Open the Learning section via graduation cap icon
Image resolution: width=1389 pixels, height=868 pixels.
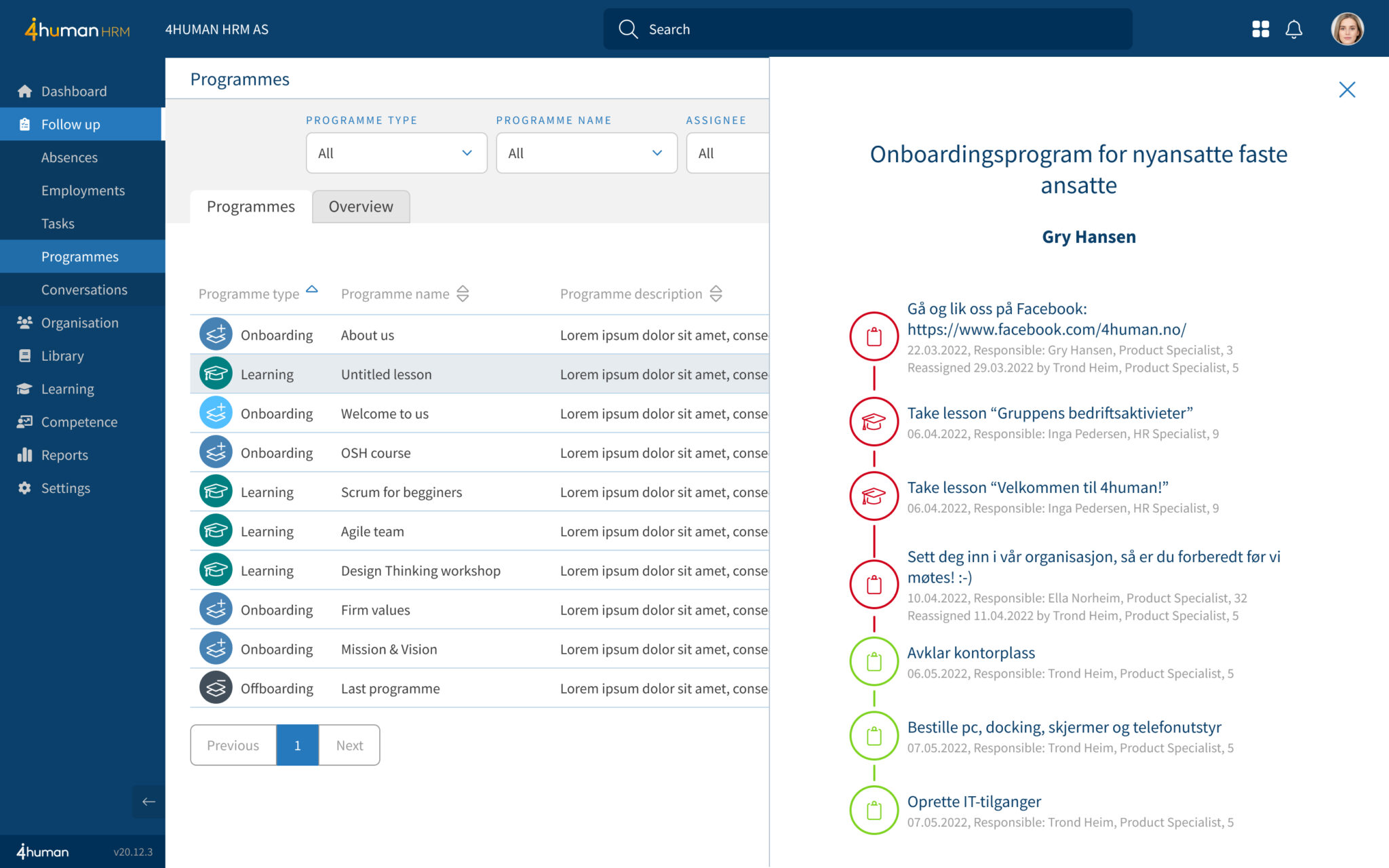pyautogui.click(x=24, y=389)
